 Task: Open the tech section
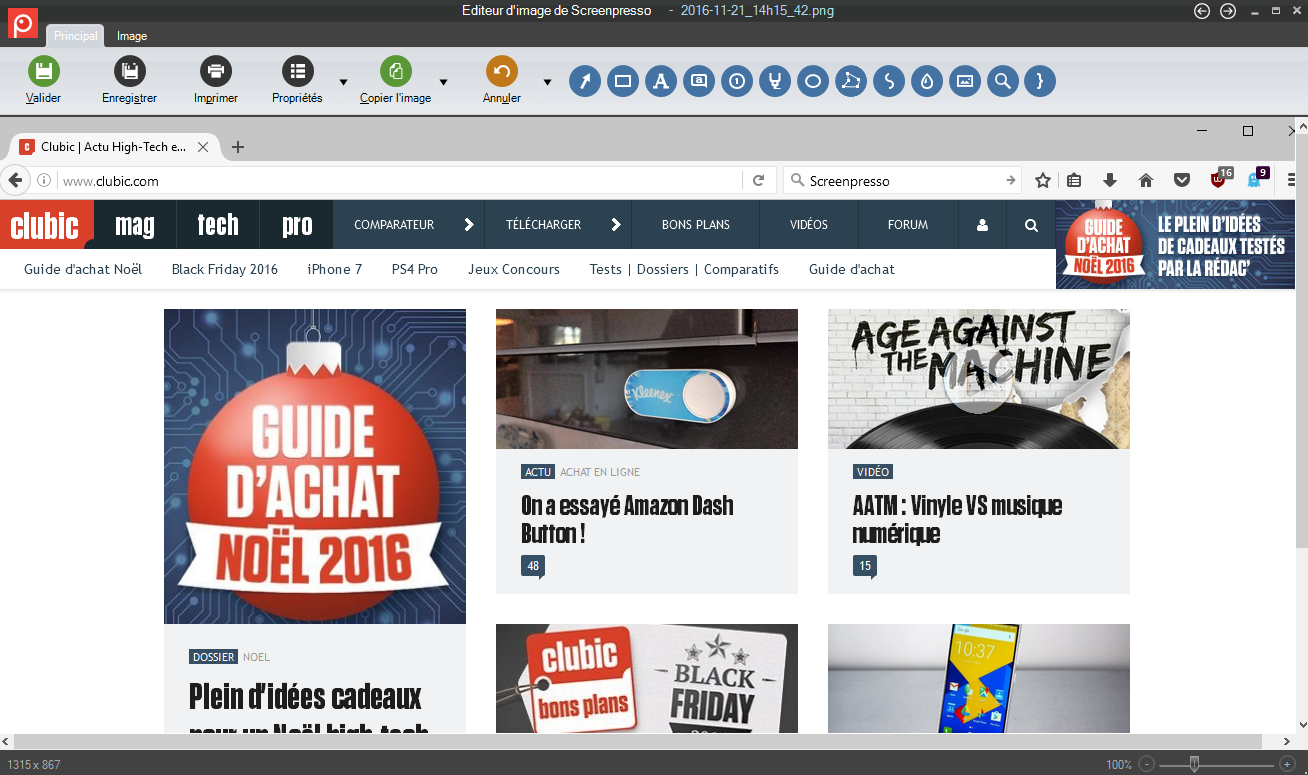tap(218, 225)
